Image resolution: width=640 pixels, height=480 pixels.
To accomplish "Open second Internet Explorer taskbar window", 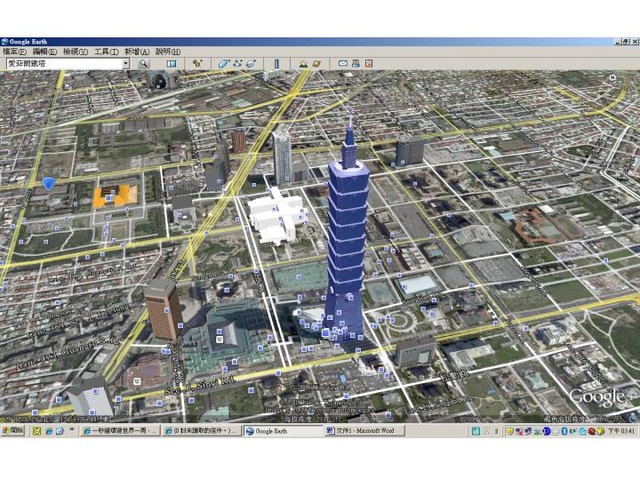I will tap(202, 431).
